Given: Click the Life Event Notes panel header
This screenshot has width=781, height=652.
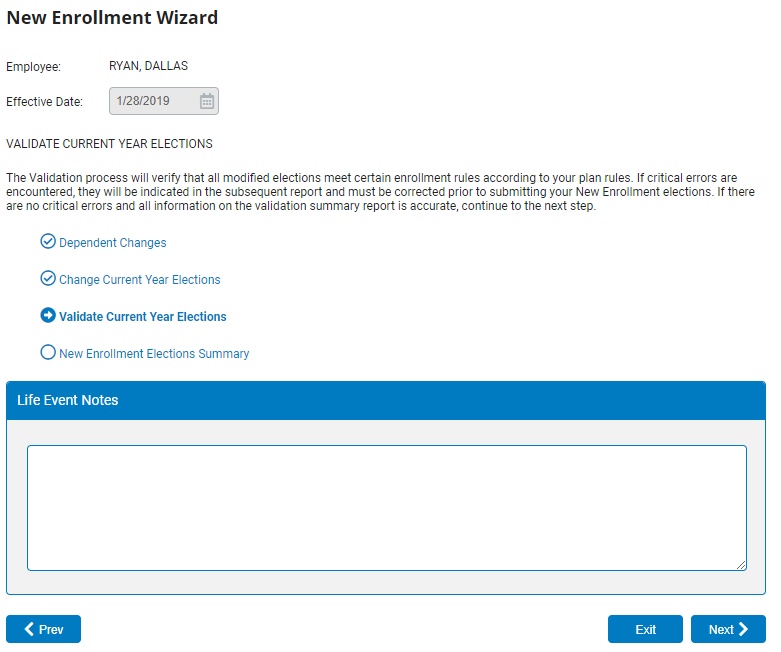Looking at the screenshot, I should pyautogui.click(x=386, y=400).
